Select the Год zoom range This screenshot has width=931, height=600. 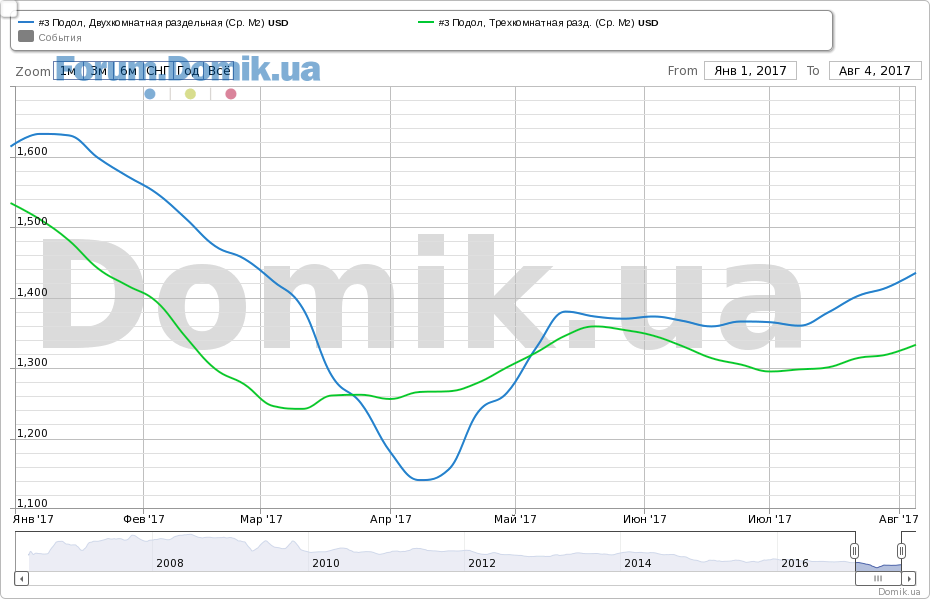187,71
